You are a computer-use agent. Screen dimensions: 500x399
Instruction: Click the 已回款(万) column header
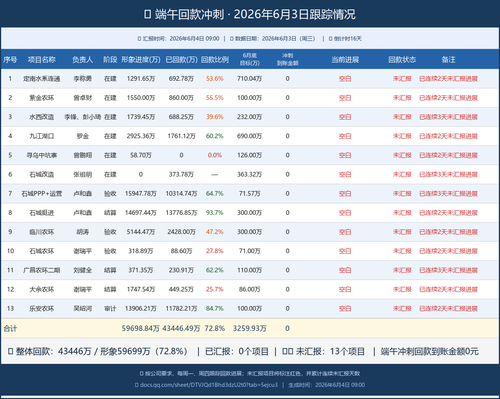point(181,60)
